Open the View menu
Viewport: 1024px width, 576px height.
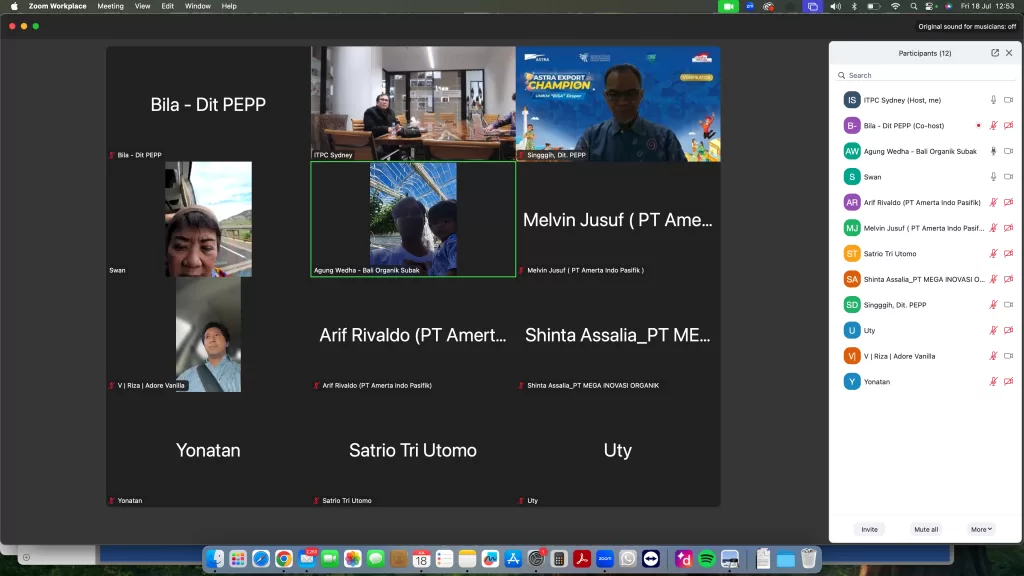click(143, 6)
